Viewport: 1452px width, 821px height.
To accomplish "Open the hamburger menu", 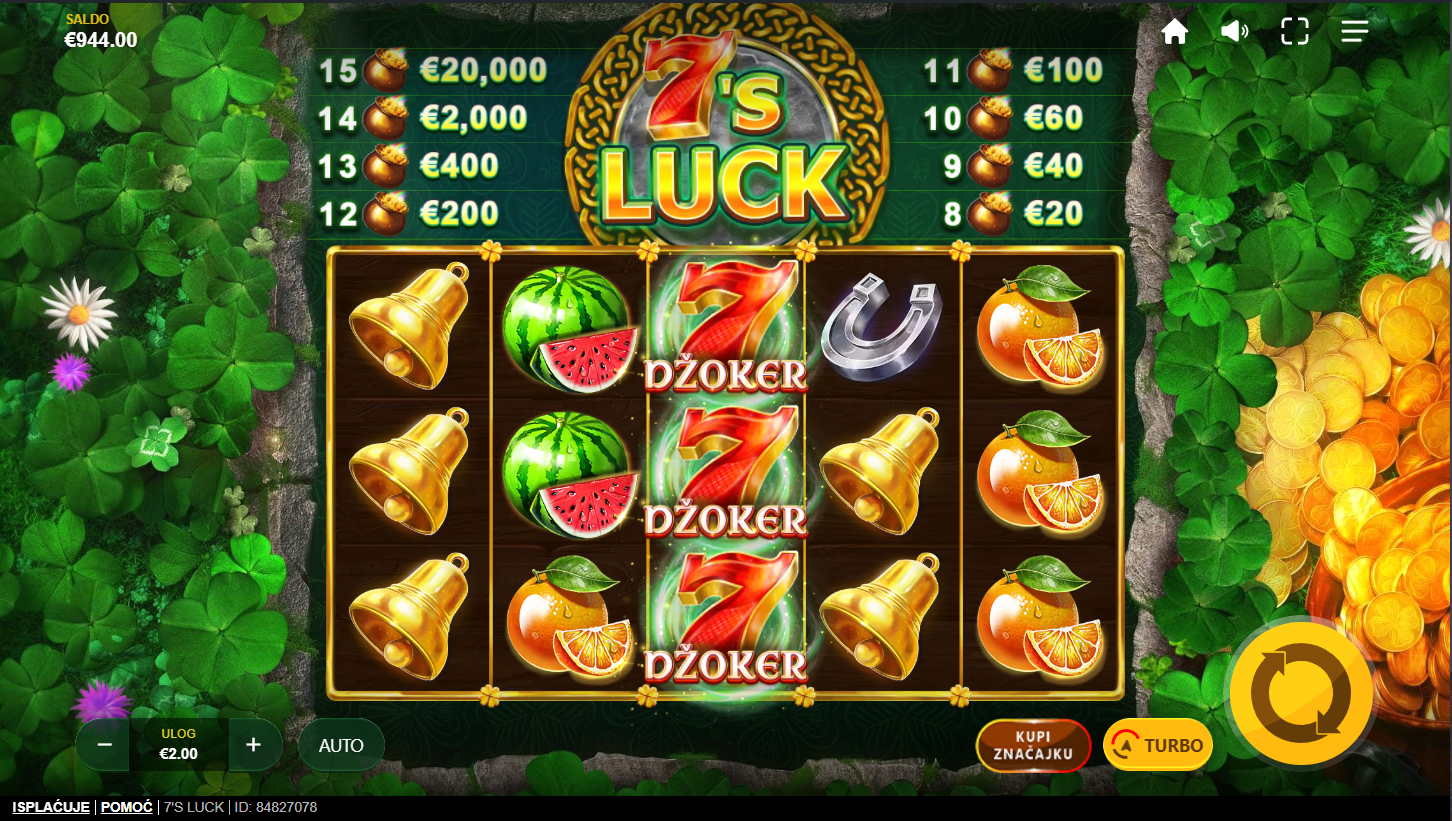I will pyautogui.click(x=1355, y=31).
